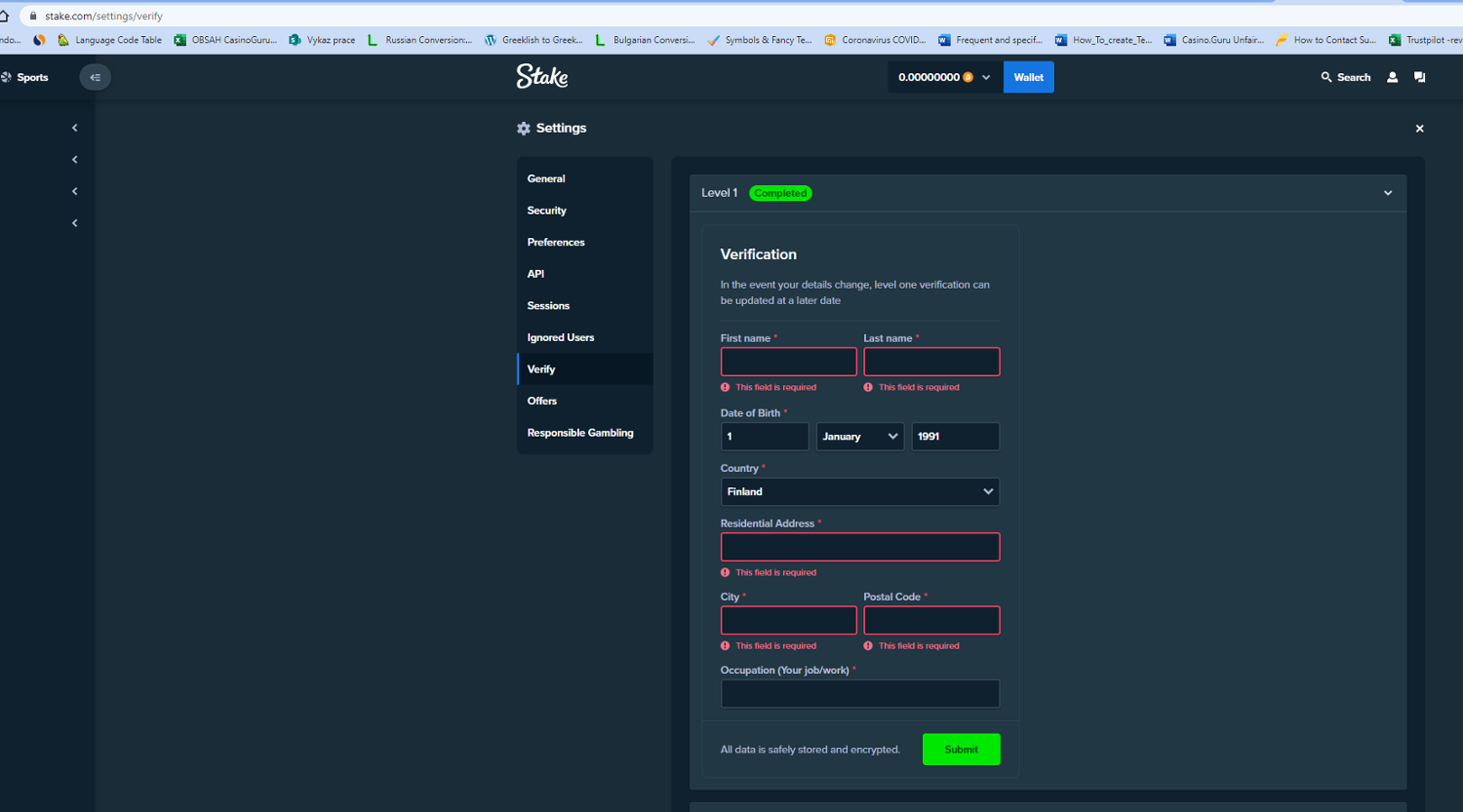Open the Country dropdown showing Finland
1463x812 pixels.
pos(859,492)
